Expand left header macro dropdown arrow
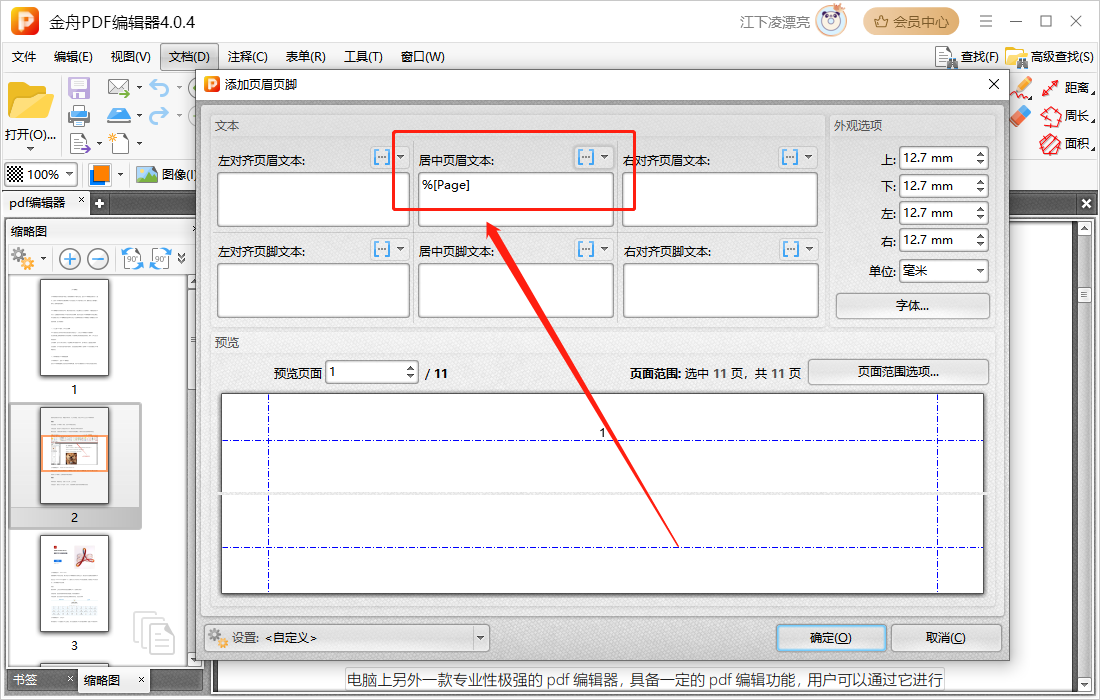Viewport: 1100px width, 700px height. click(401, 157)
